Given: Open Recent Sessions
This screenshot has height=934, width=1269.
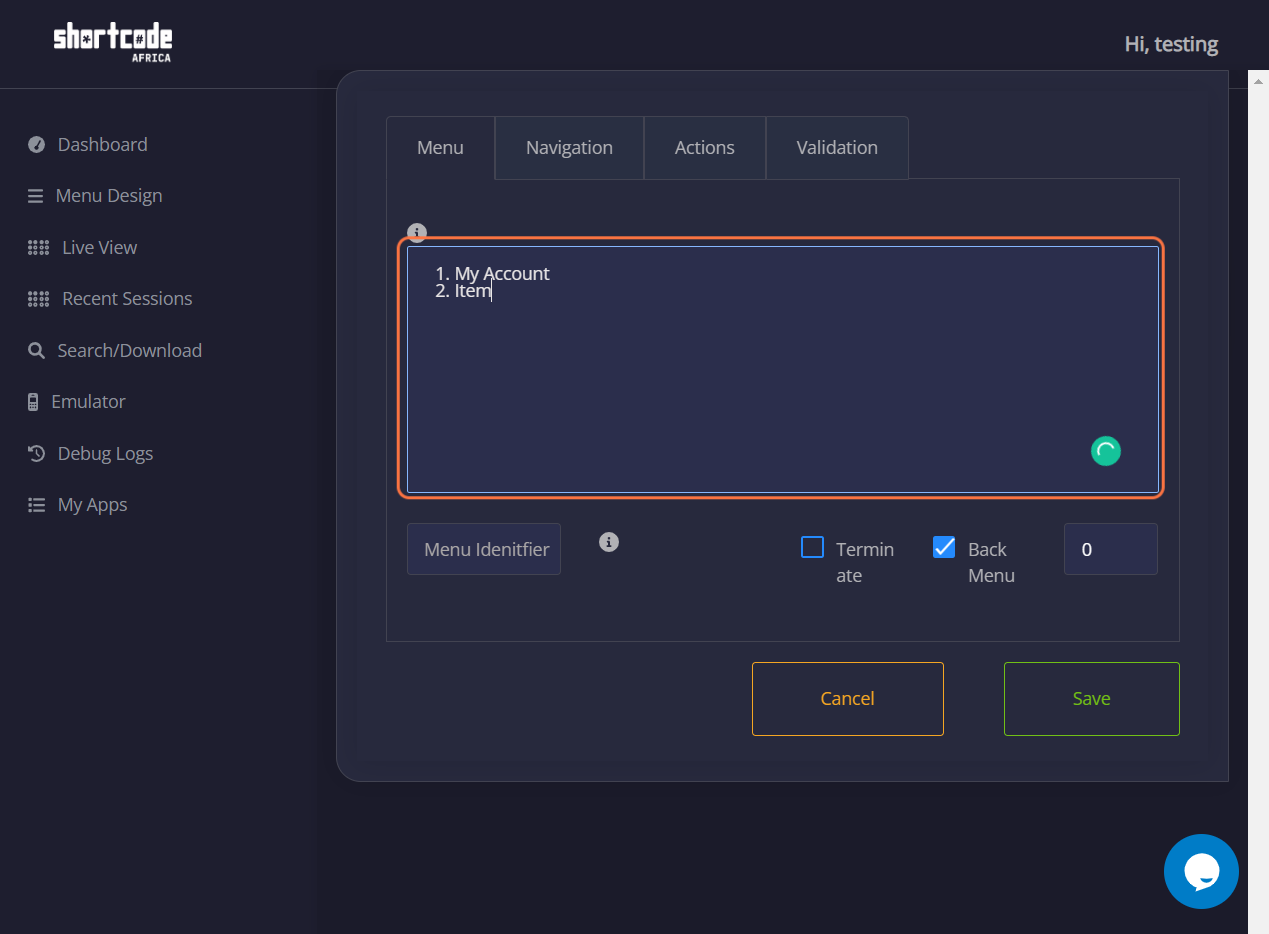Looking at the screenshot, I should tap(127, 299).
